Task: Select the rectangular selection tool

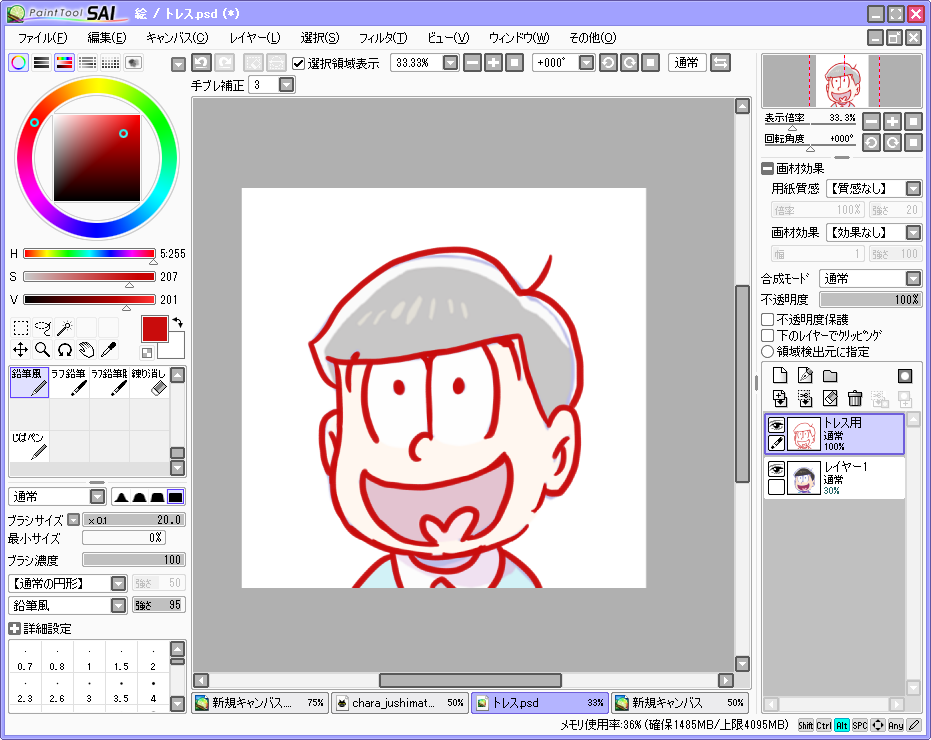Action: coord(21,328)
